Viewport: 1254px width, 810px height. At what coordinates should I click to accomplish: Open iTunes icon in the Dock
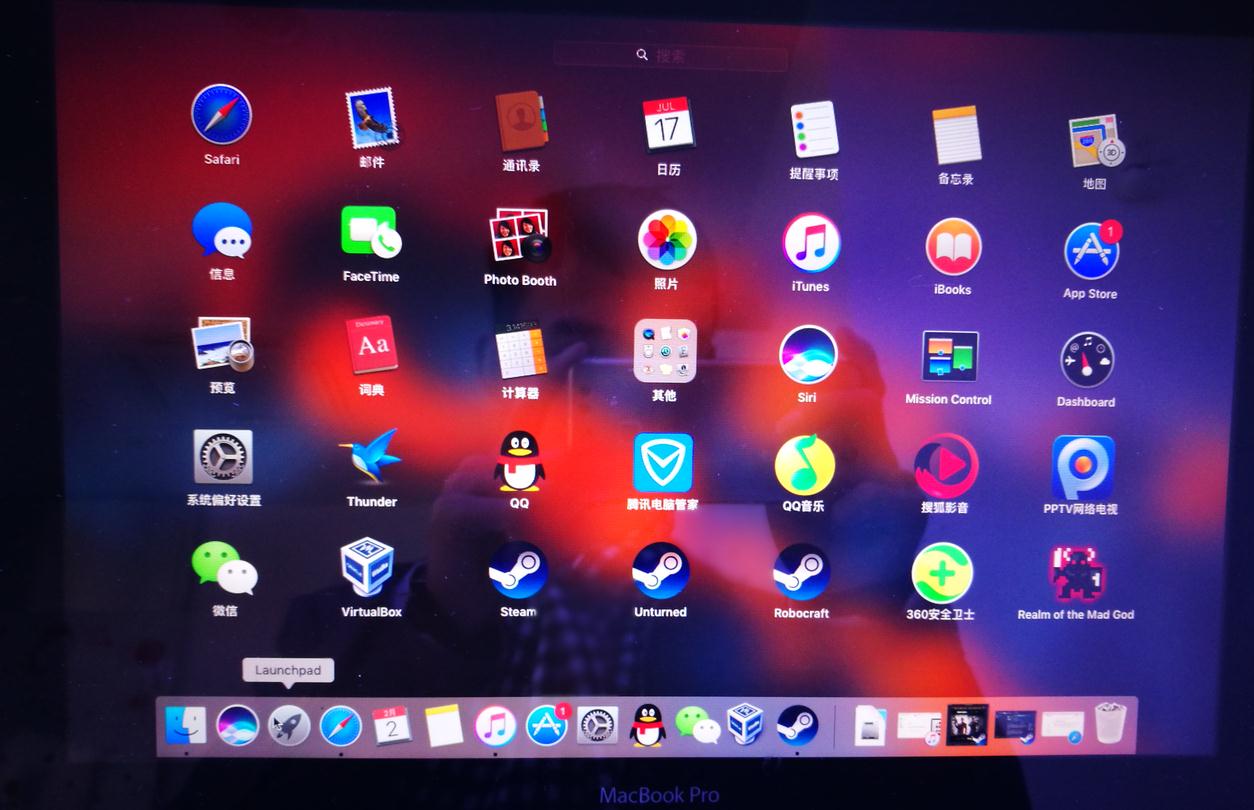coord(495,726)
